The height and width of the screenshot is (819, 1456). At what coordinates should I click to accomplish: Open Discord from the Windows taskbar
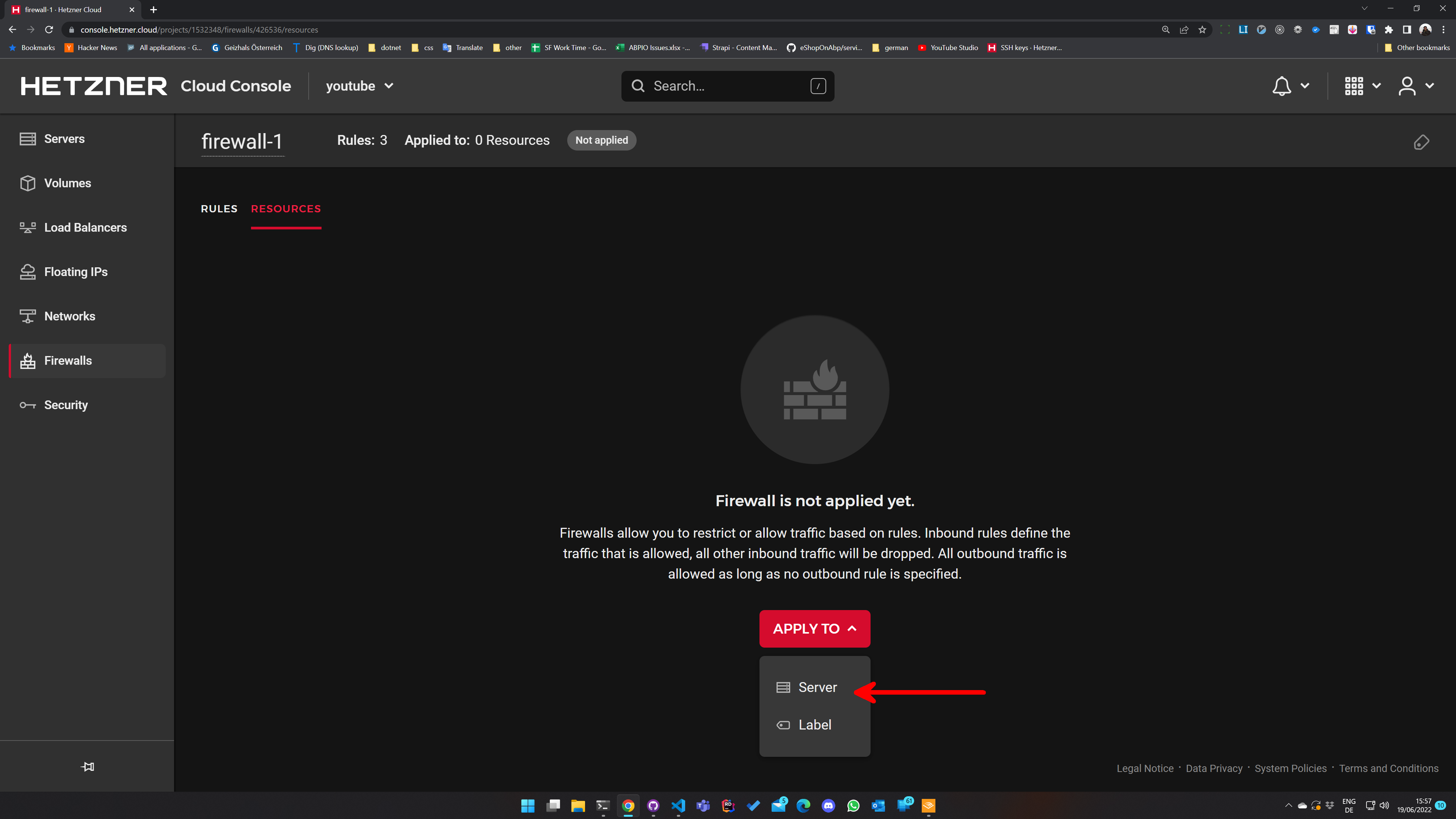click(828, 805)
